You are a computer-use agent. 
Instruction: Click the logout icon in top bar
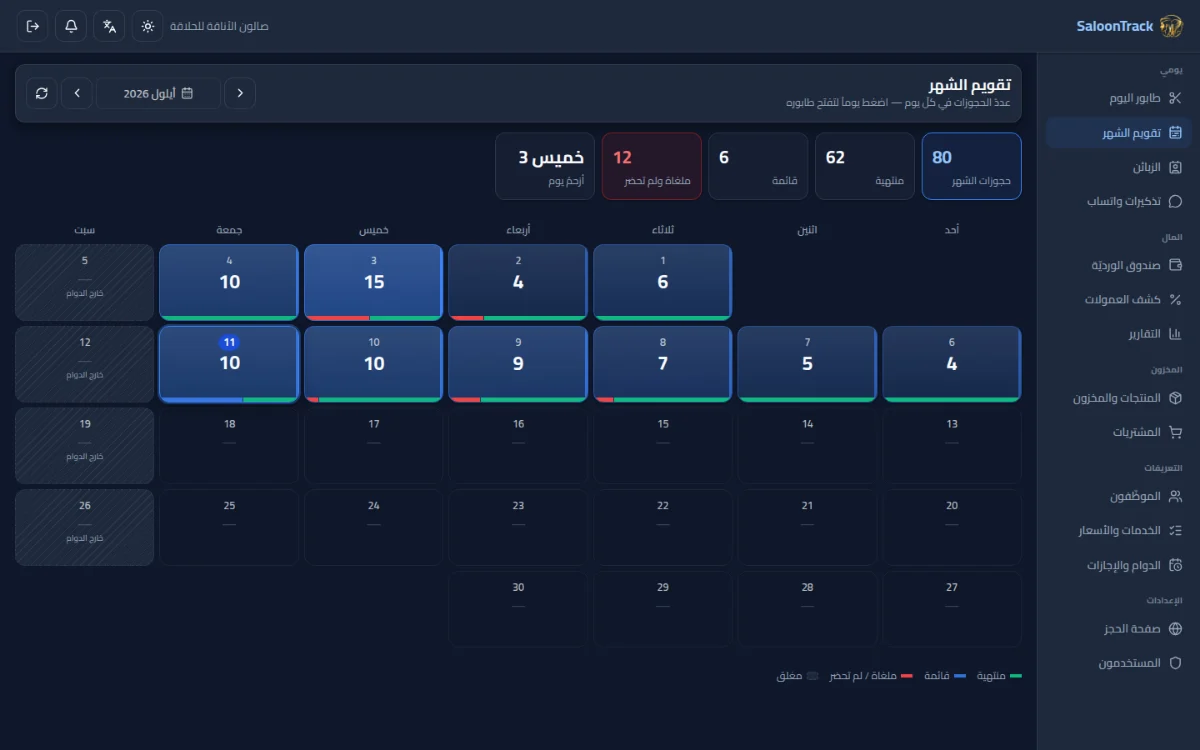[x=33, y=26]
